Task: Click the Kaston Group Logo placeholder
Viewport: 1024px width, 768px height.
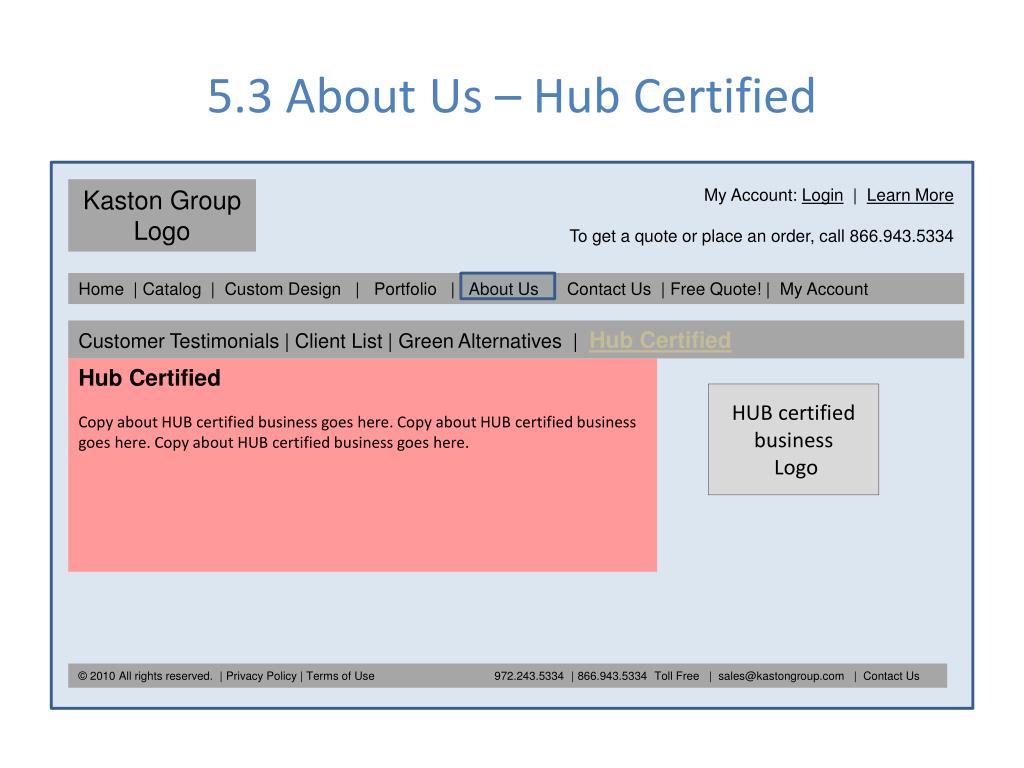Action: pos(162,216)
